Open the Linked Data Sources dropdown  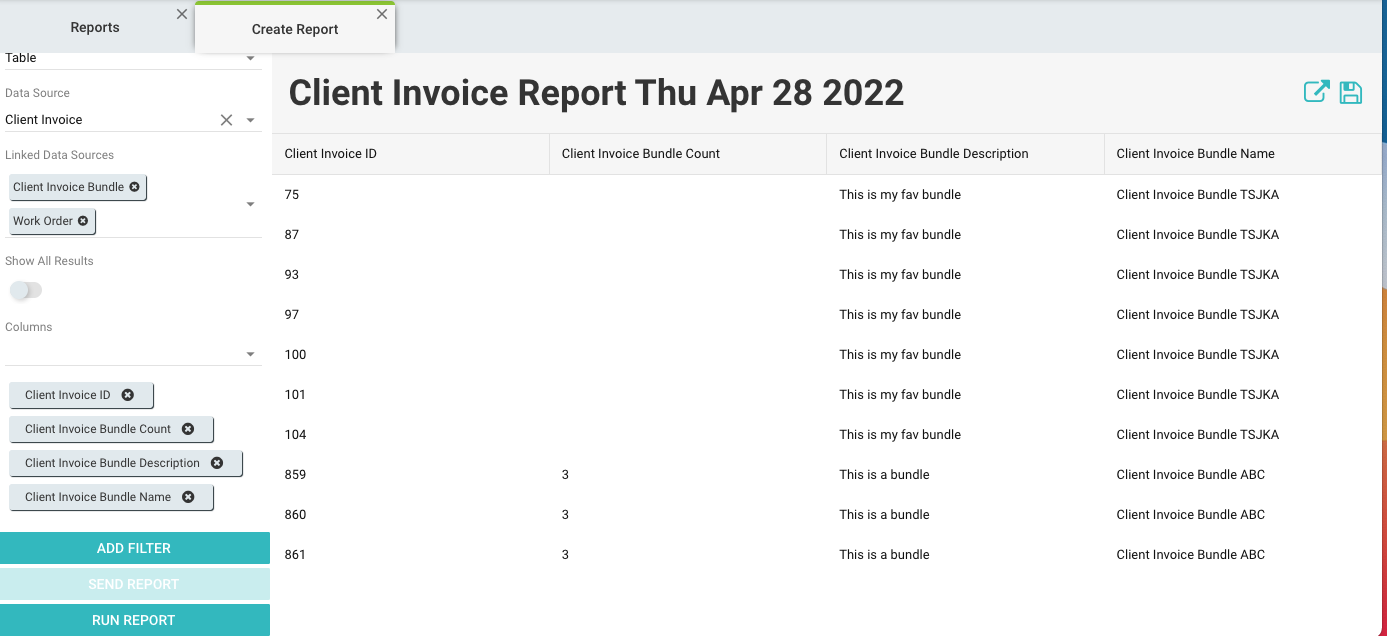point(249,204)
